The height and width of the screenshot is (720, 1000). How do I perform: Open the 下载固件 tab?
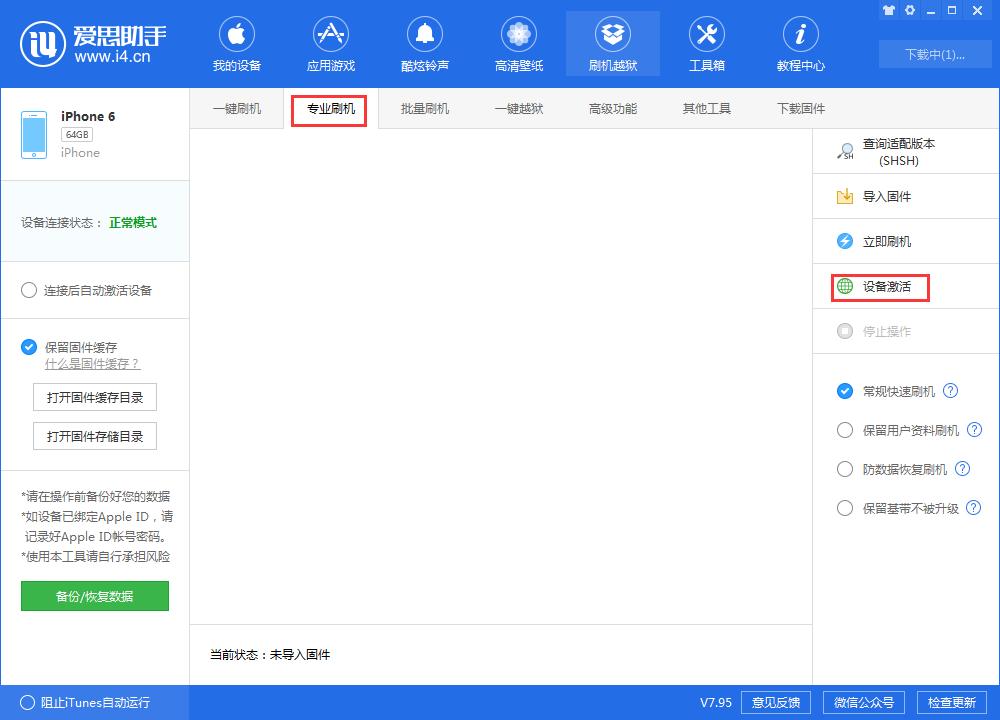click(x=799, y=108)
